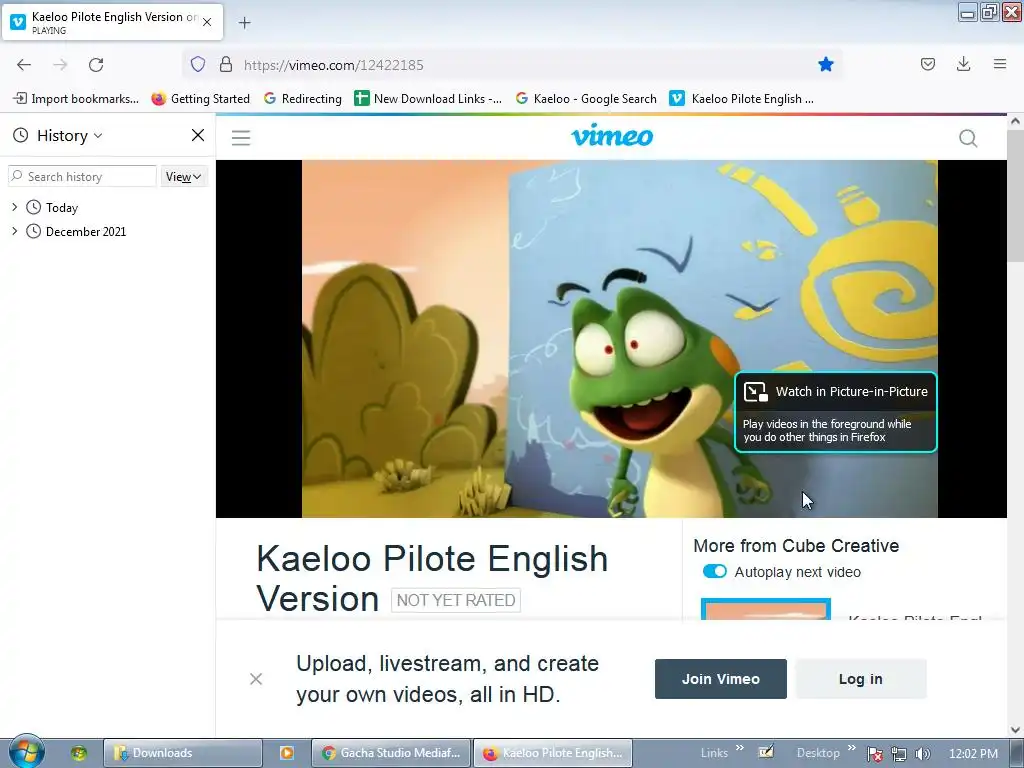The width and height of the screenshot is (1024, 768).
Task: Click the NOT YET RATED badge
Action: tap(456, 600)
